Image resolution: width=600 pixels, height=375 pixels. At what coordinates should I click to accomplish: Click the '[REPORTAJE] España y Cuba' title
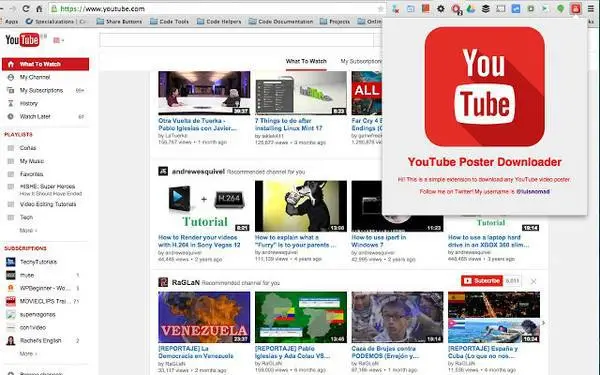(483, 352)
